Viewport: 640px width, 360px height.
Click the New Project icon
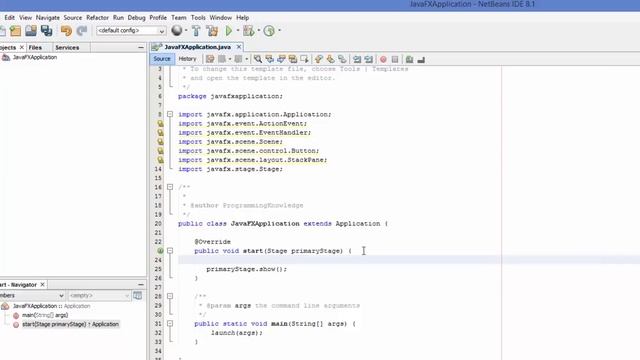[x=16, y=31]
